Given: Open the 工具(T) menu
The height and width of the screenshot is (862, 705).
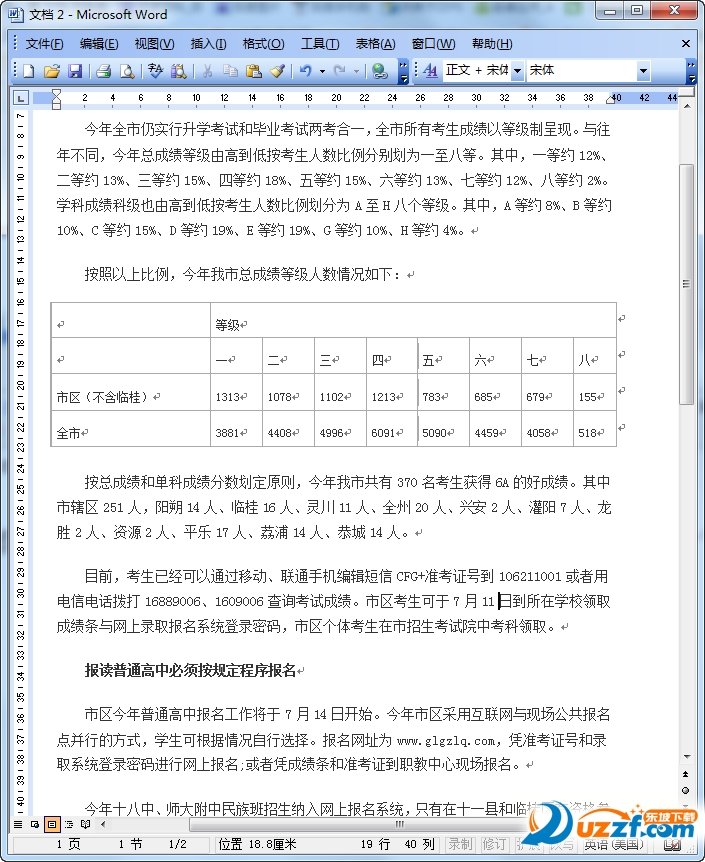Looking at the screenshot, I should click(x=320, y=44).
